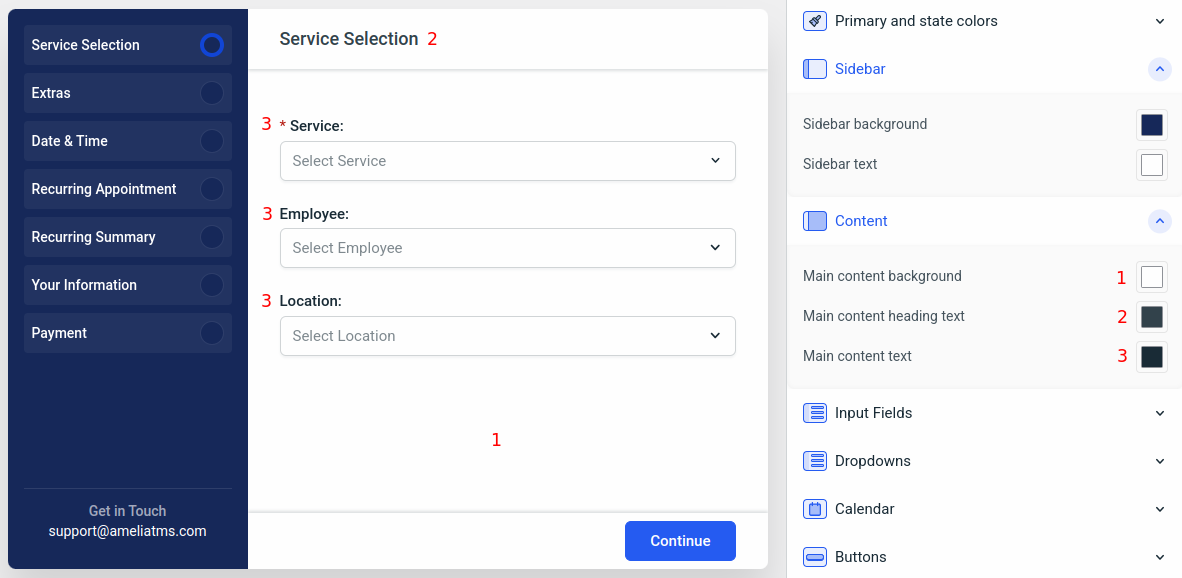Click the Primary and state colors paintbrush icon
Screen dimensions: 1182x578
click(x=815, y=21)
